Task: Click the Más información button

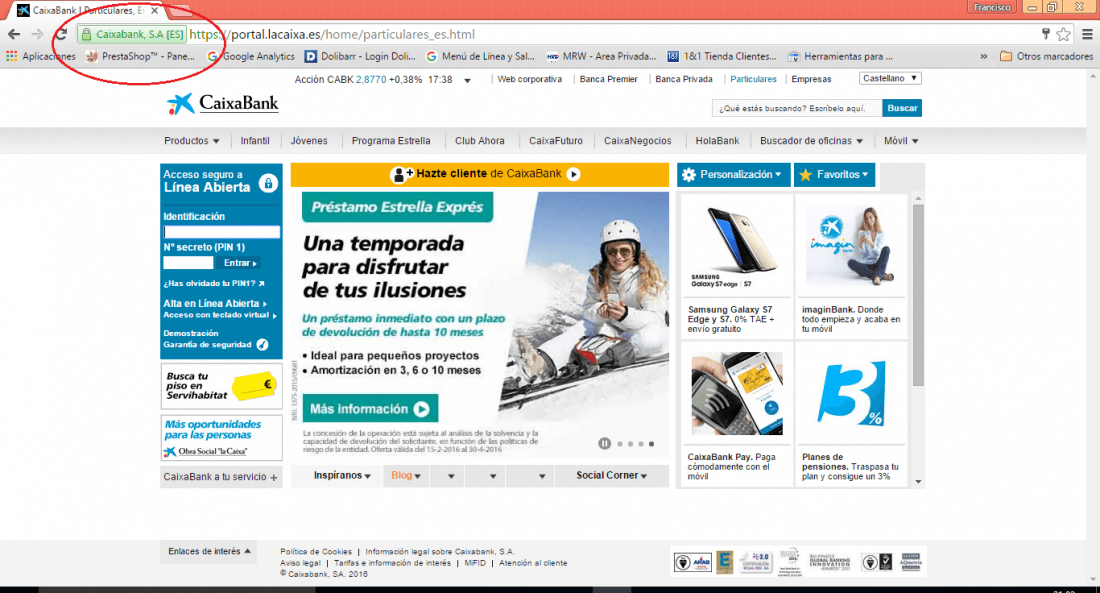Action: (370, 409)
